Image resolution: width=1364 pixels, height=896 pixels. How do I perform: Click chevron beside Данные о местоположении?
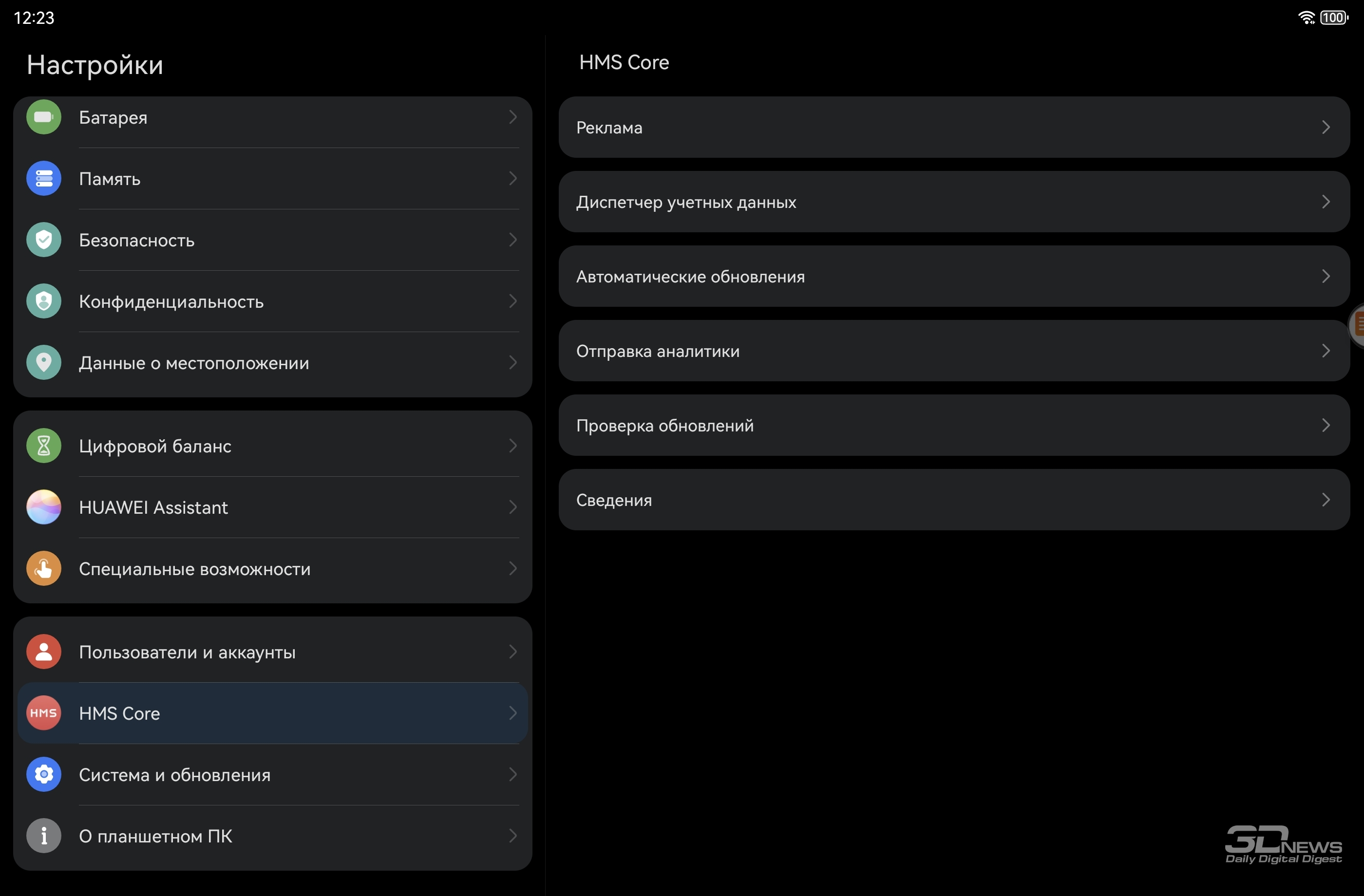coord(513,363)
